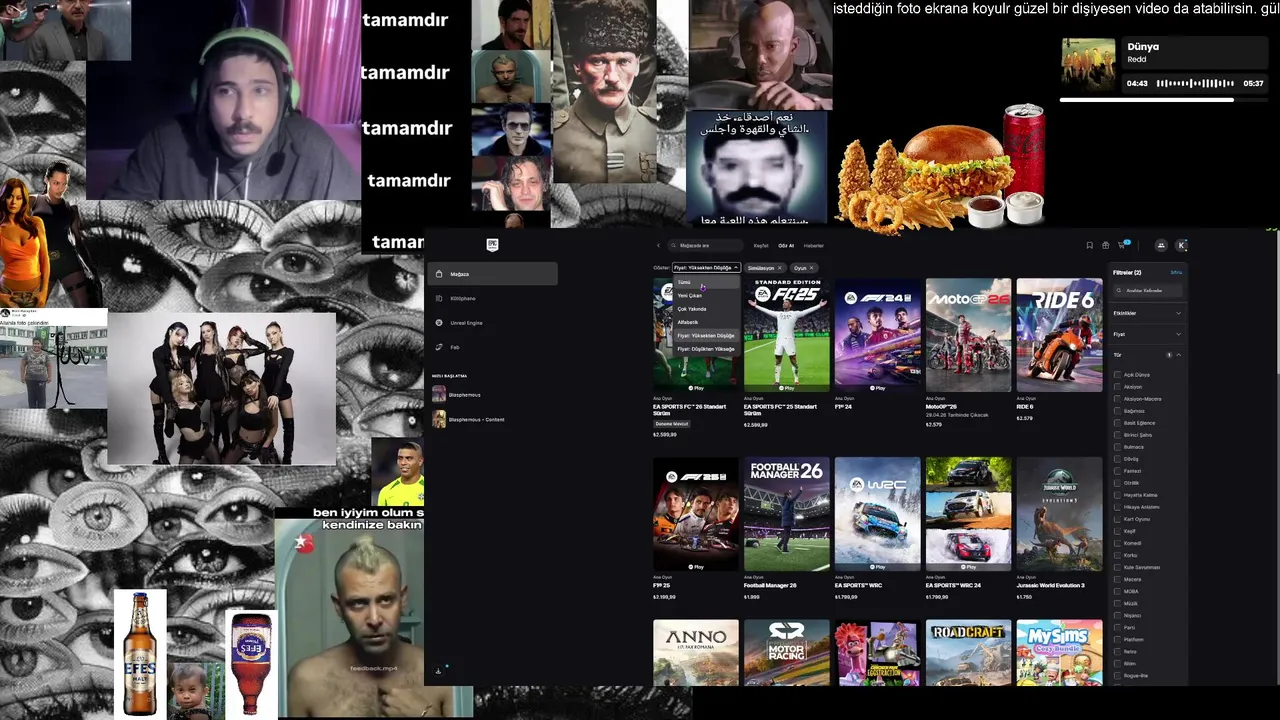Screen dimensions: 1280x720
Task: Seek within the Dünya song progress bar
Action: tap(1162, 100)
